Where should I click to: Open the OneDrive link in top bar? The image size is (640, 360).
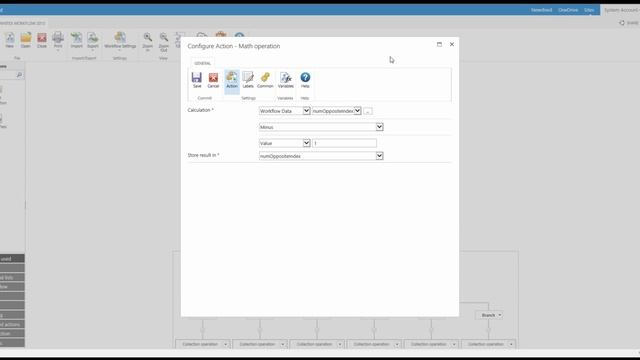pyautogui.click(x=568, y=10)
